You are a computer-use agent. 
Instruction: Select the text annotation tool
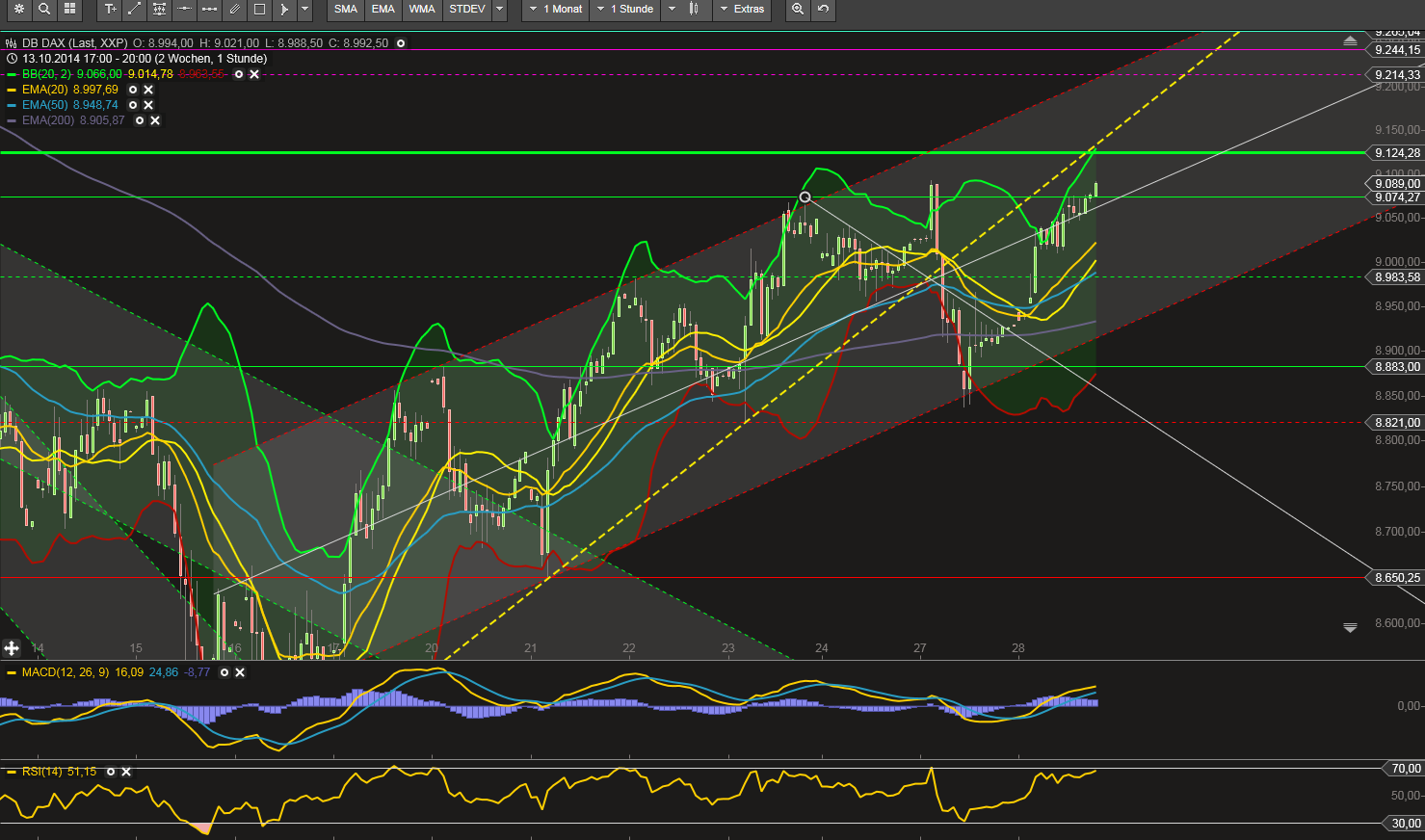(x=110, y=9)
